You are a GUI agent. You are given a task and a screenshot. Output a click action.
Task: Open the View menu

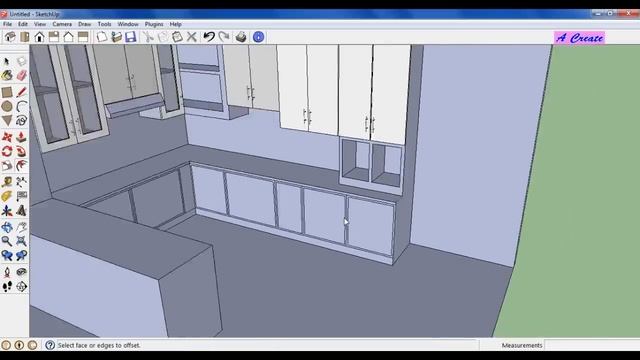tap(40, 24)
